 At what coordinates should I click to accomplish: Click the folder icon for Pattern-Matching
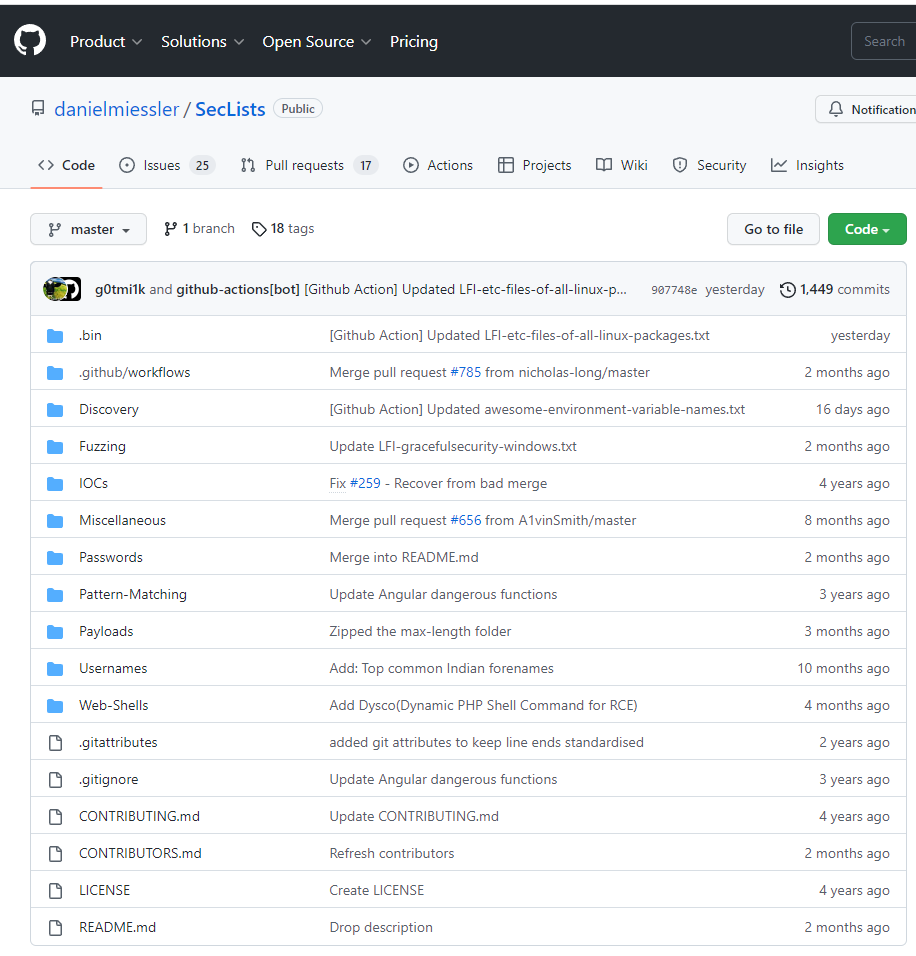(x=55, y=595)
